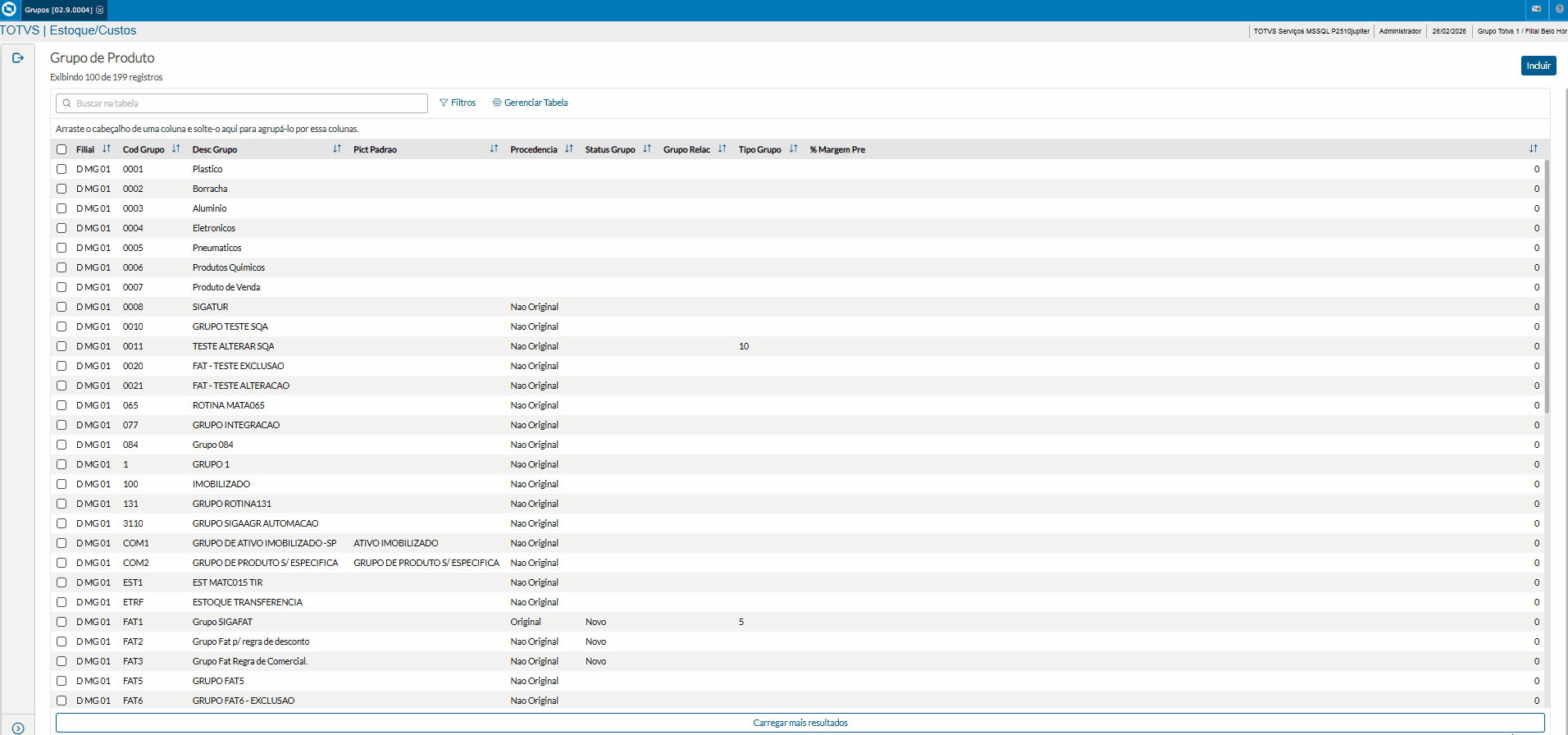
Task: Check the row for Aluminio
Action: (x=62, y=208)
